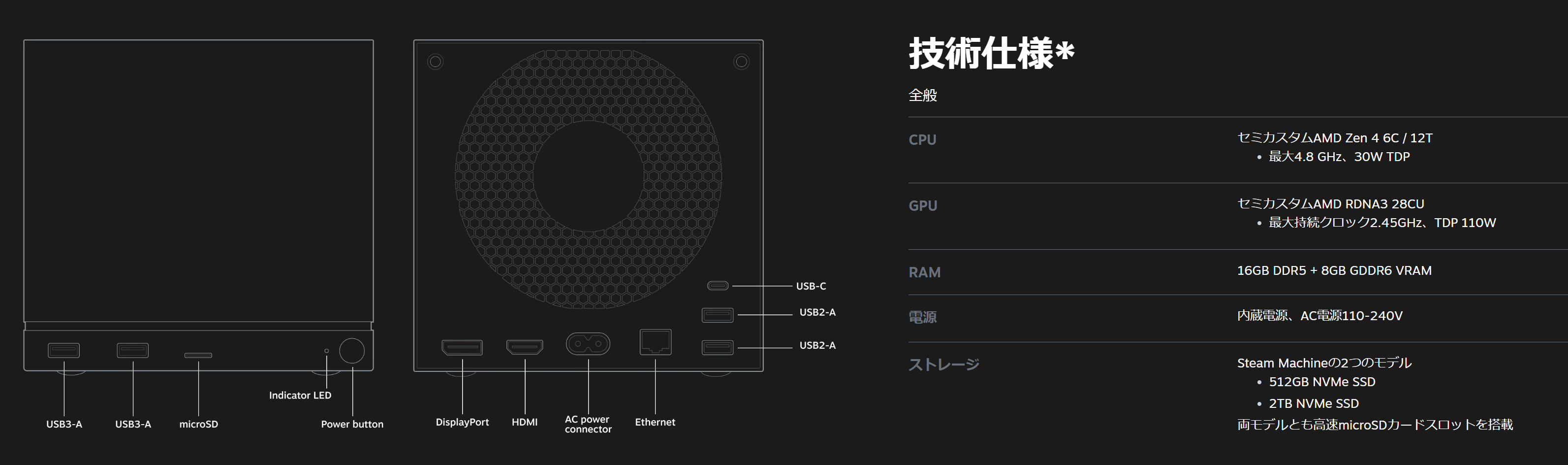Select the Ethernet port on the rear panel
Viewport: 1568px width, 465px height.
pyautogui.click(x=656, y=342)
